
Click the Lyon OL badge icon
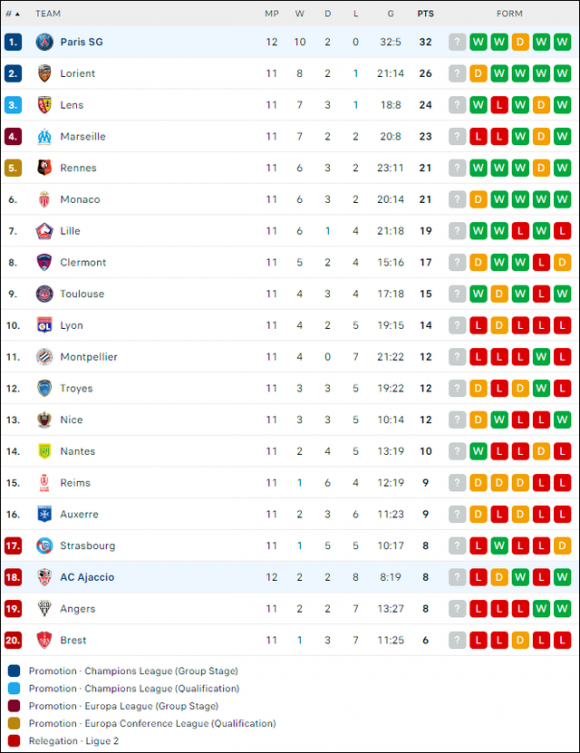[x=44, y=325]
